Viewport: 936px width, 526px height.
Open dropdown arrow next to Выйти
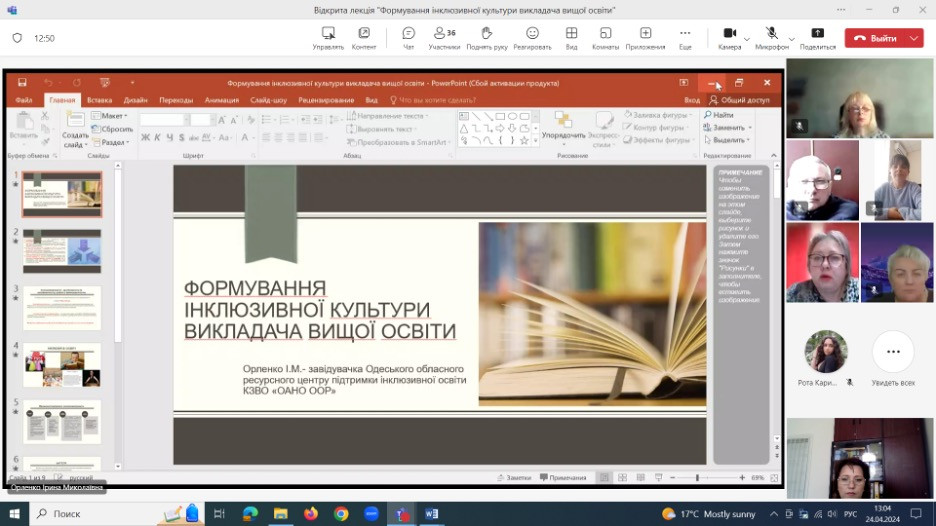tap(914, 38)
